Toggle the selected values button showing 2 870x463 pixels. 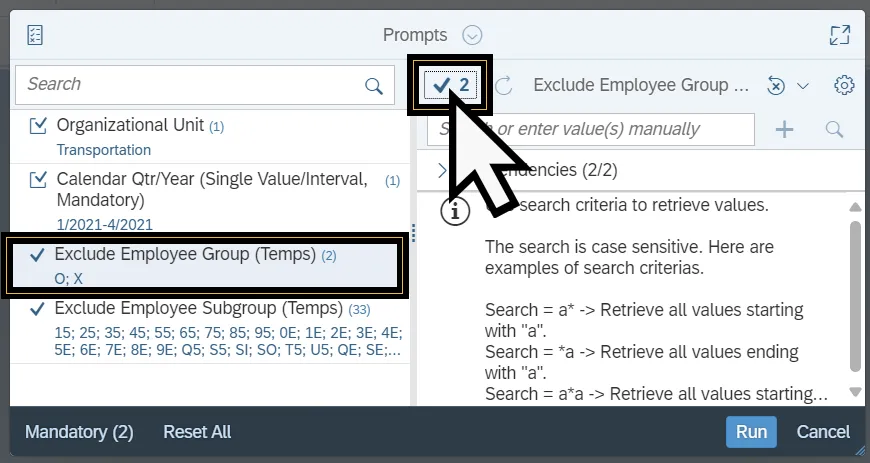pos(451,86)
